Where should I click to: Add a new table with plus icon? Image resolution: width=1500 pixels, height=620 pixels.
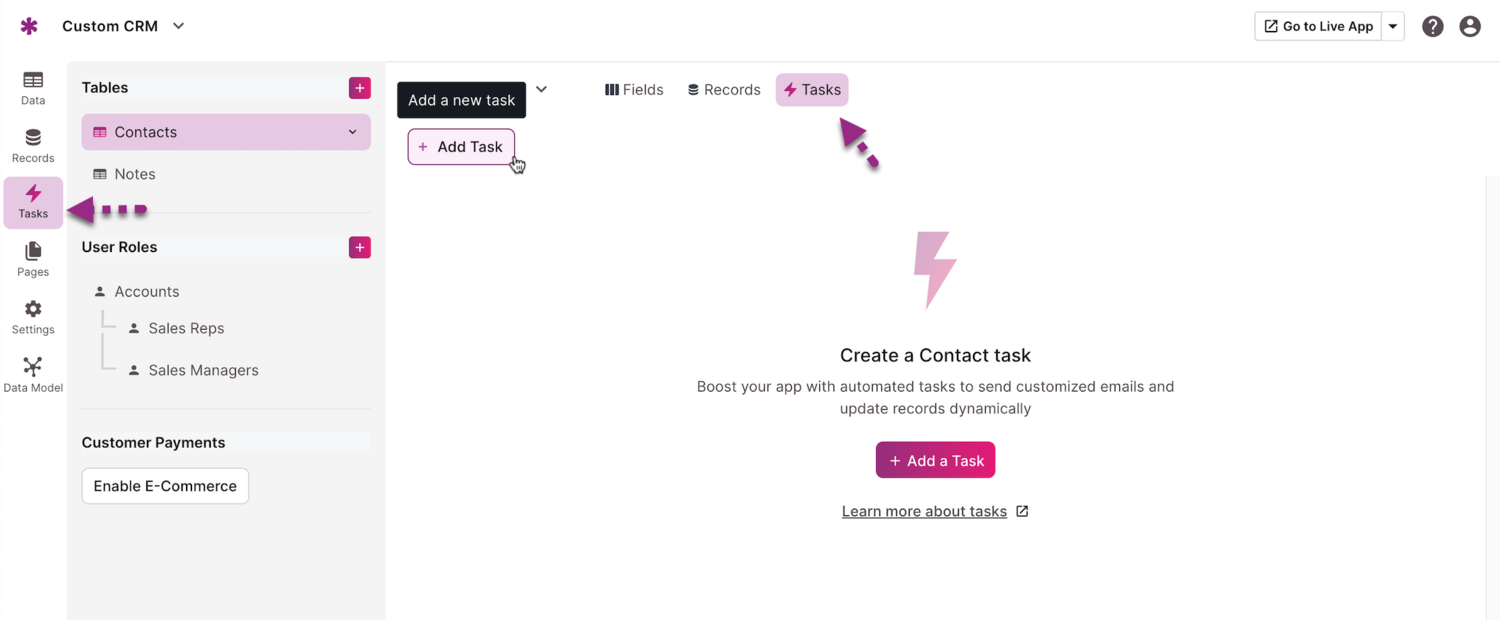pos(360,88)
